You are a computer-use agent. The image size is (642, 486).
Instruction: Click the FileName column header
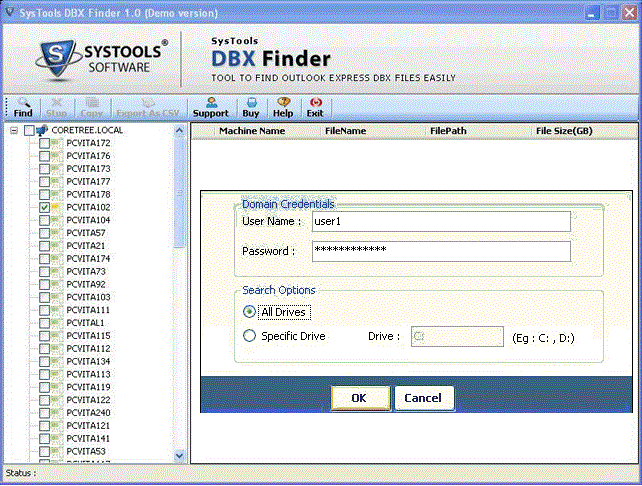[x=346, y=131]
